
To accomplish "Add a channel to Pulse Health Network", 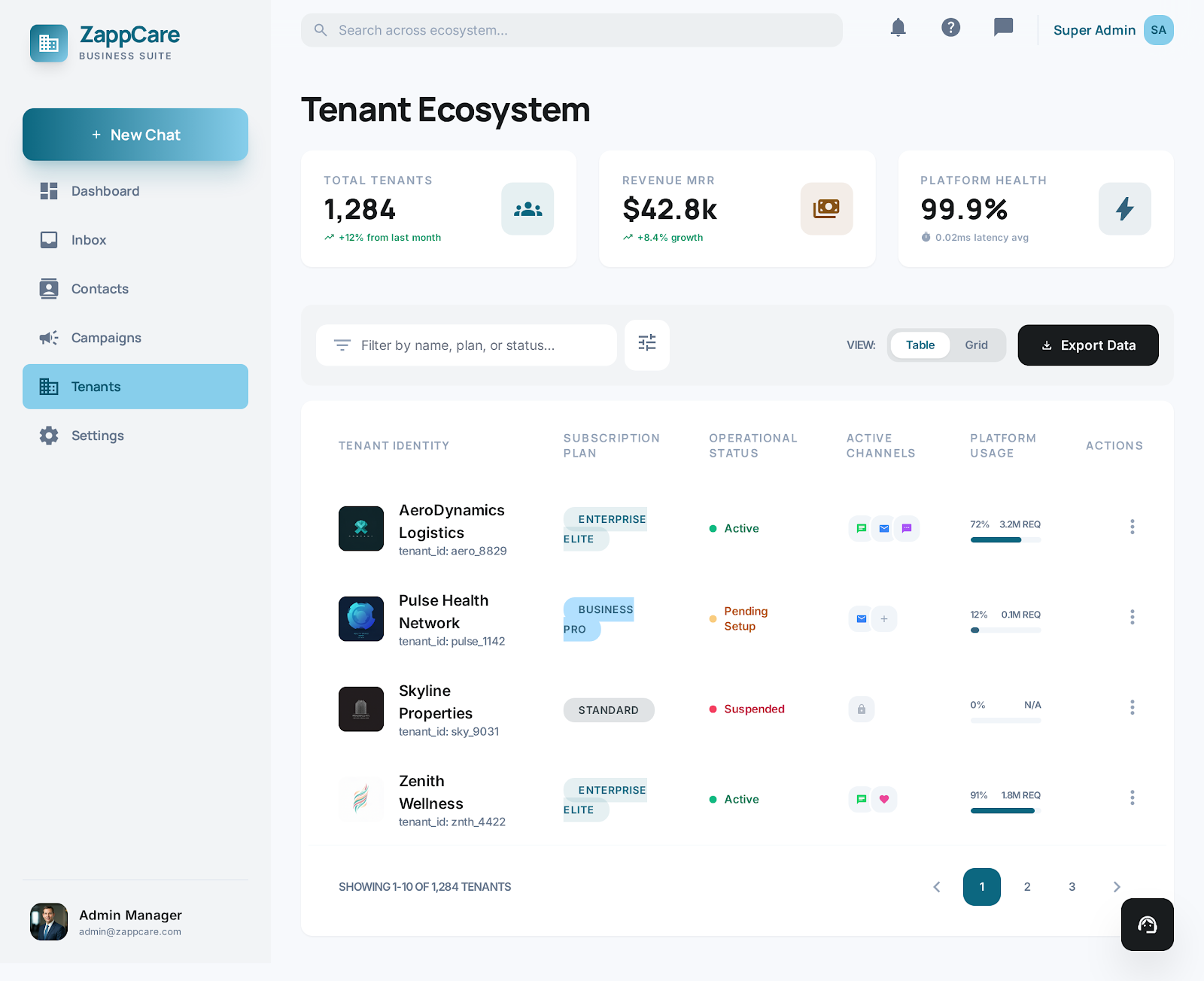I will tap(884, 618).
